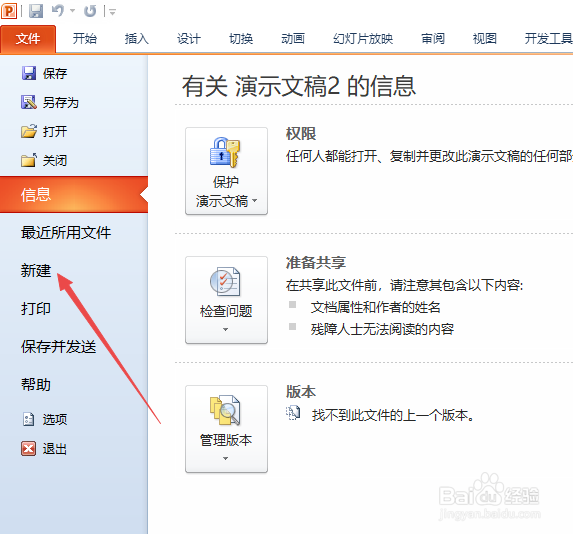The height and width of the screenshot is (534, 573).
Task: Click the manage versions magnifier icon
Action: (225, 410)
